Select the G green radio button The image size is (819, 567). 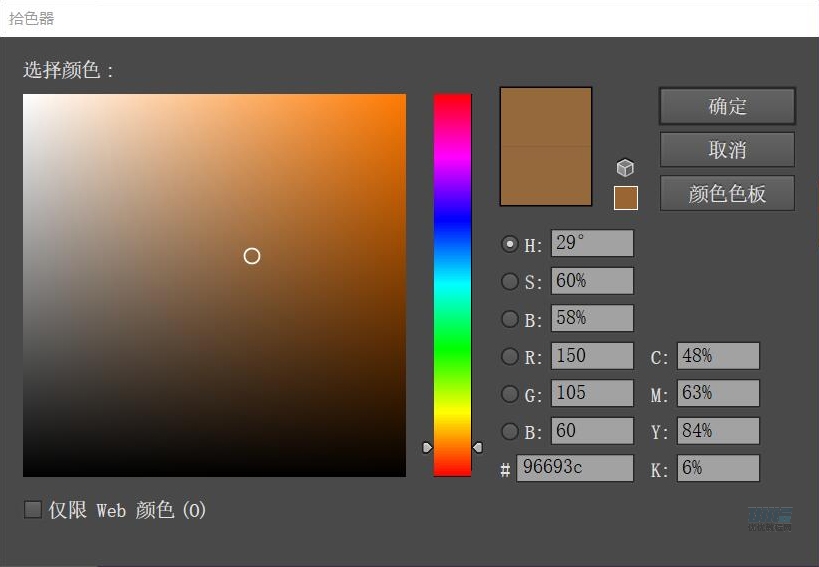(x=510, y=394)
